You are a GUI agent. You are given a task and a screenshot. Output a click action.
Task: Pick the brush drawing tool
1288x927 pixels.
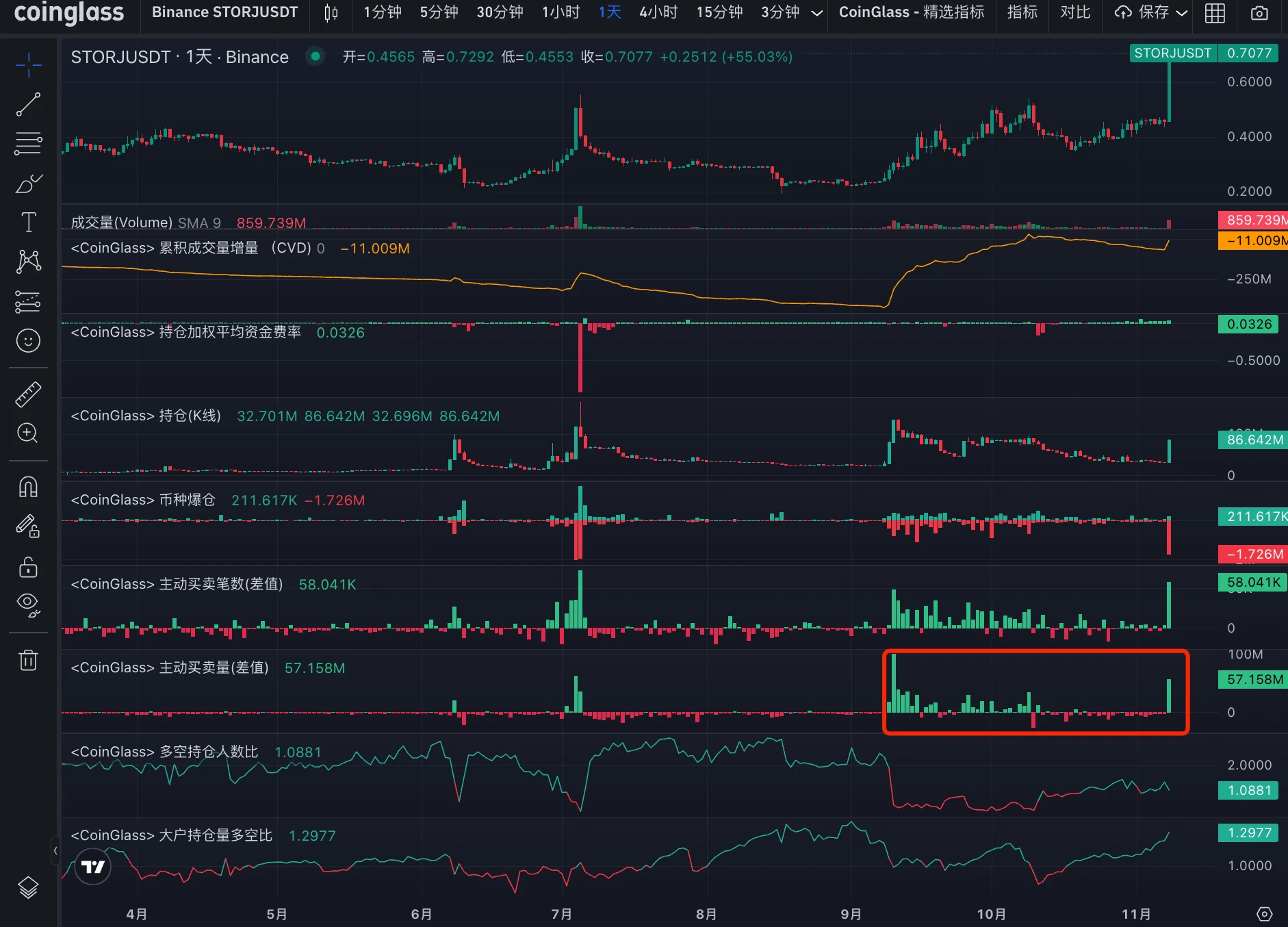pyautogui.click(x=28, y=183)
